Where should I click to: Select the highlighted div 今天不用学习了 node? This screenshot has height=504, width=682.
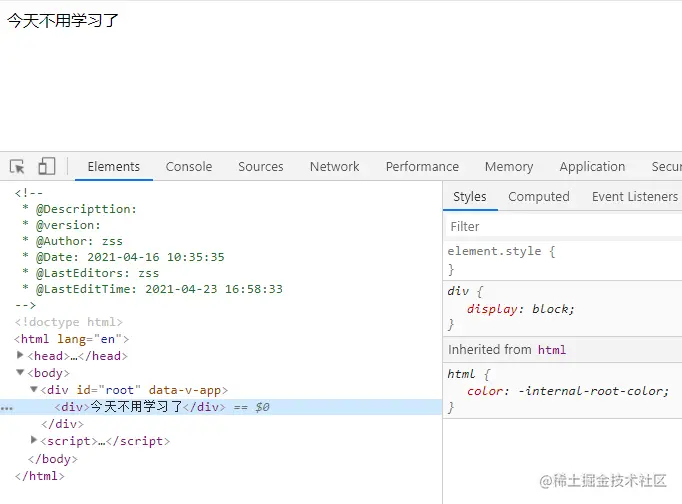click(221, 407)
